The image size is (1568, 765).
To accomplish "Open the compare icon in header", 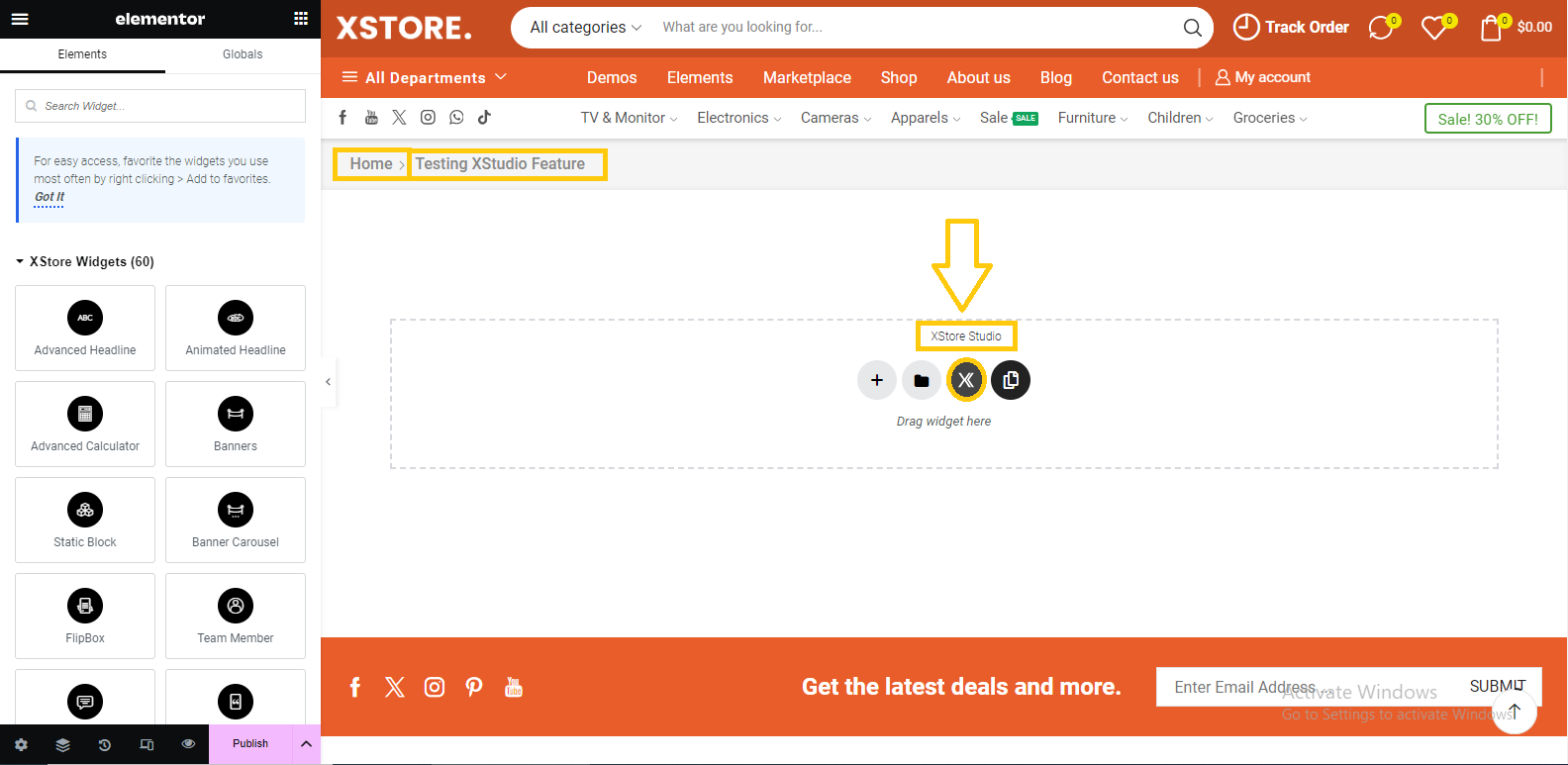I will (1382, 27).
